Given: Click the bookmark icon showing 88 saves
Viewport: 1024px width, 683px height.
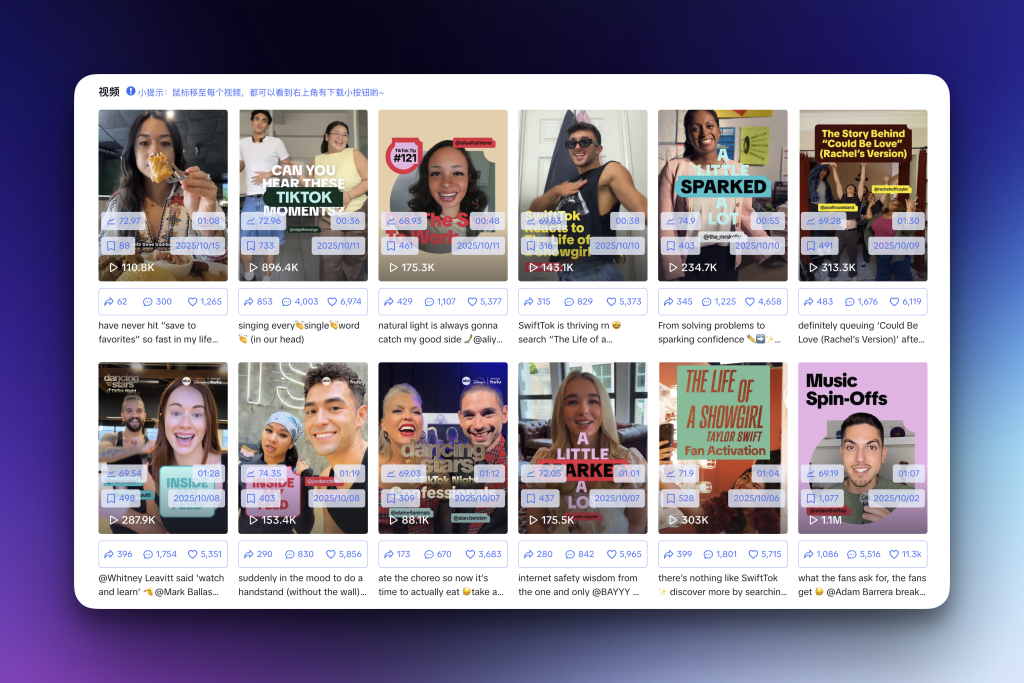Looking at the screenshot, I should 111,245.
